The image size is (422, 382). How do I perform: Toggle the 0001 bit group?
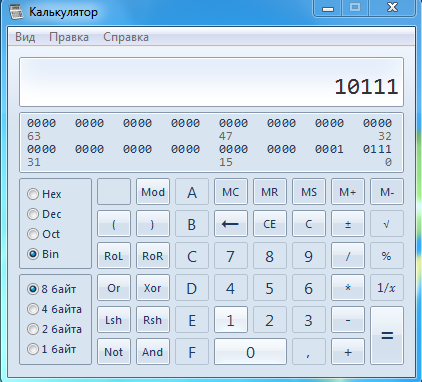tap(329, 149)
